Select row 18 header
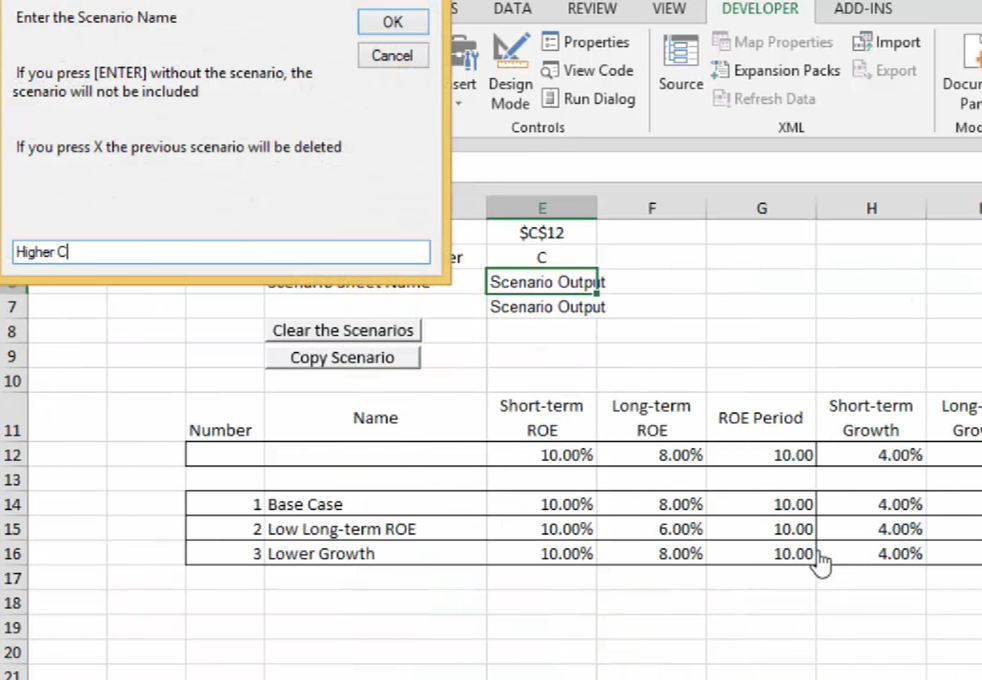This screenshot has width=982, height=680. pos(13,603)
